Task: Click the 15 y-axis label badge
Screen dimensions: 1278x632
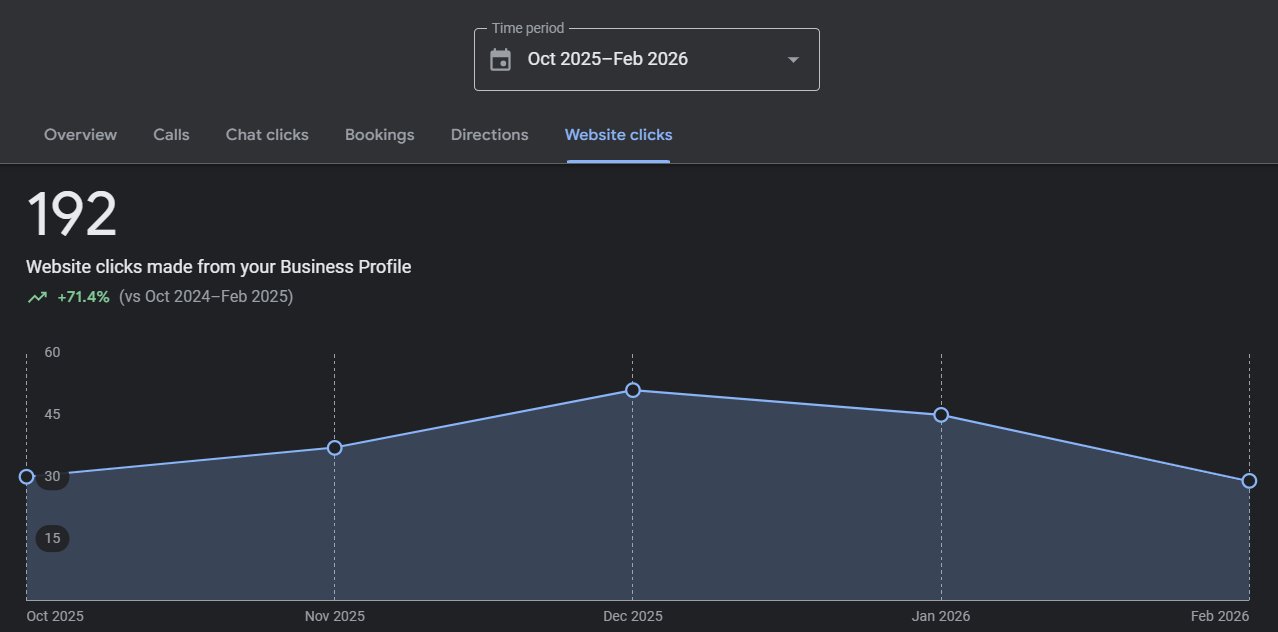Action: (52, 539)
